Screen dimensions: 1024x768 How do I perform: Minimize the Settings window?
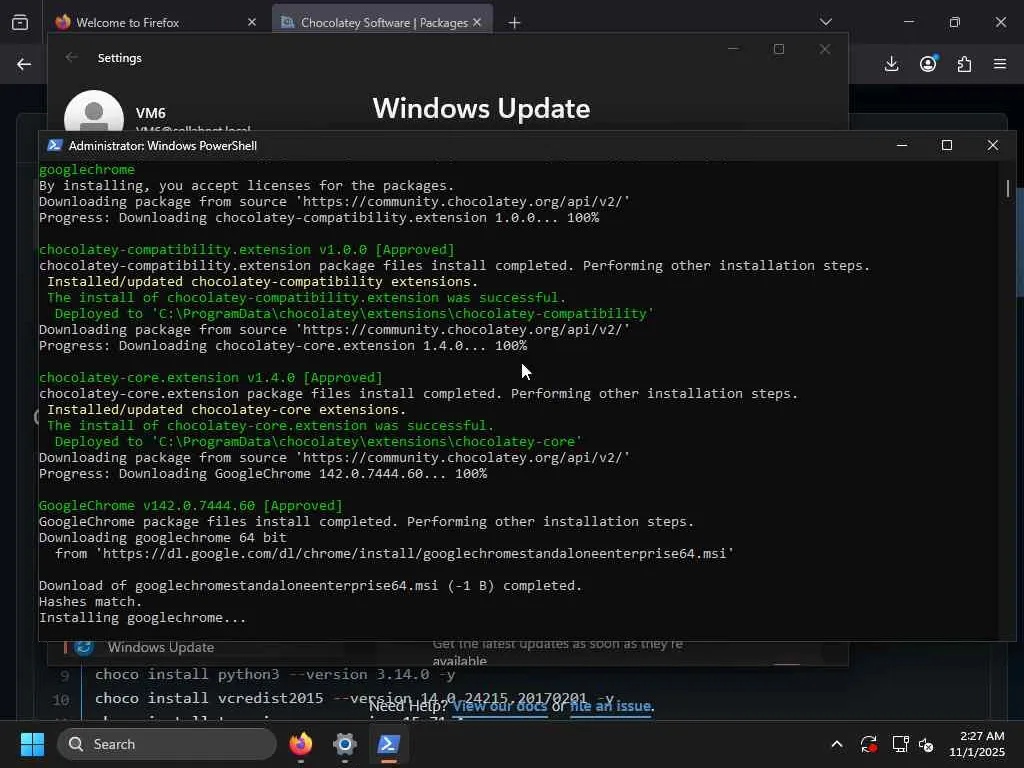733,49
